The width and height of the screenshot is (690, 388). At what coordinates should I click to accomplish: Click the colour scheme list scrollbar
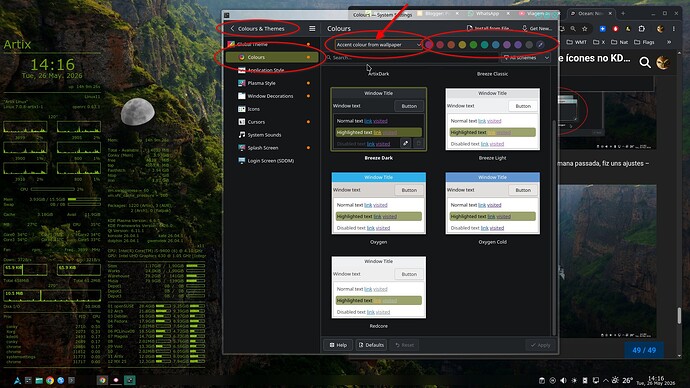(554, 228)
